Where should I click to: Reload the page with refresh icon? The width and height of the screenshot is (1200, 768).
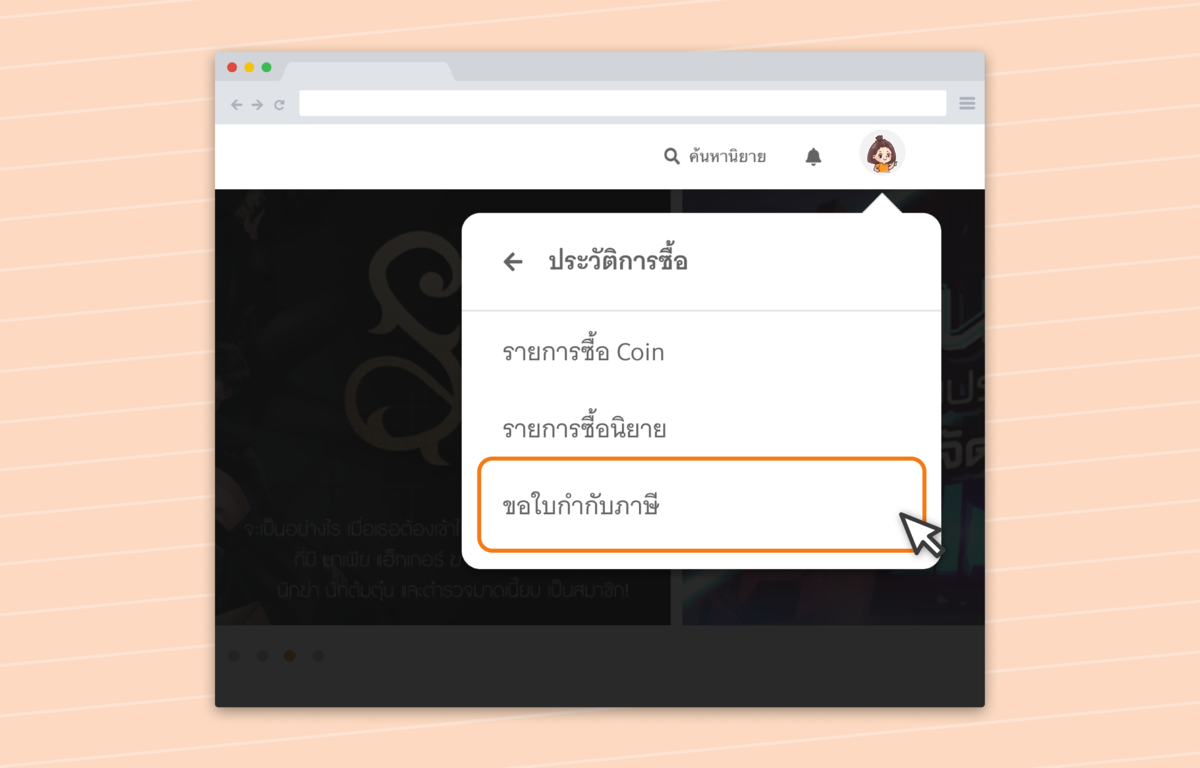click(x=280, y=104)
